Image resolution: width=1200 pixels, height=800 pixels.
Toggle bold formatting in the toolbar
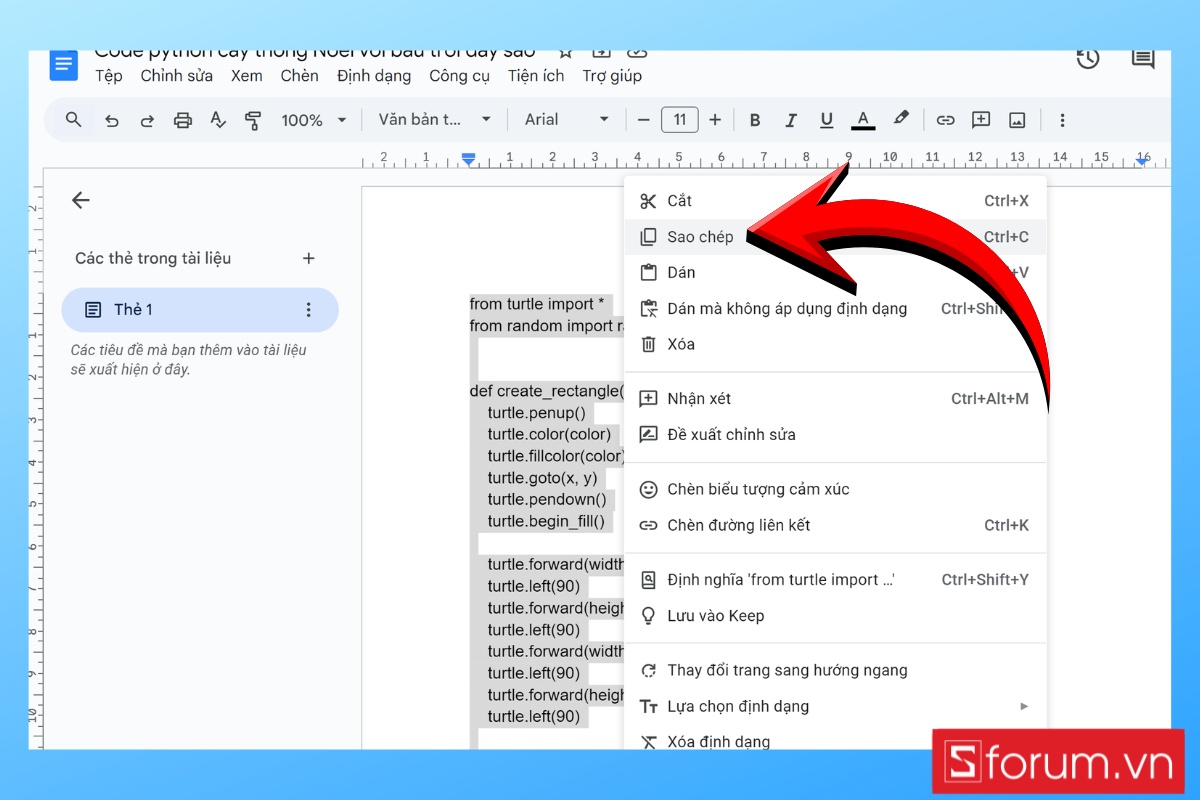[x=755, y=119]
